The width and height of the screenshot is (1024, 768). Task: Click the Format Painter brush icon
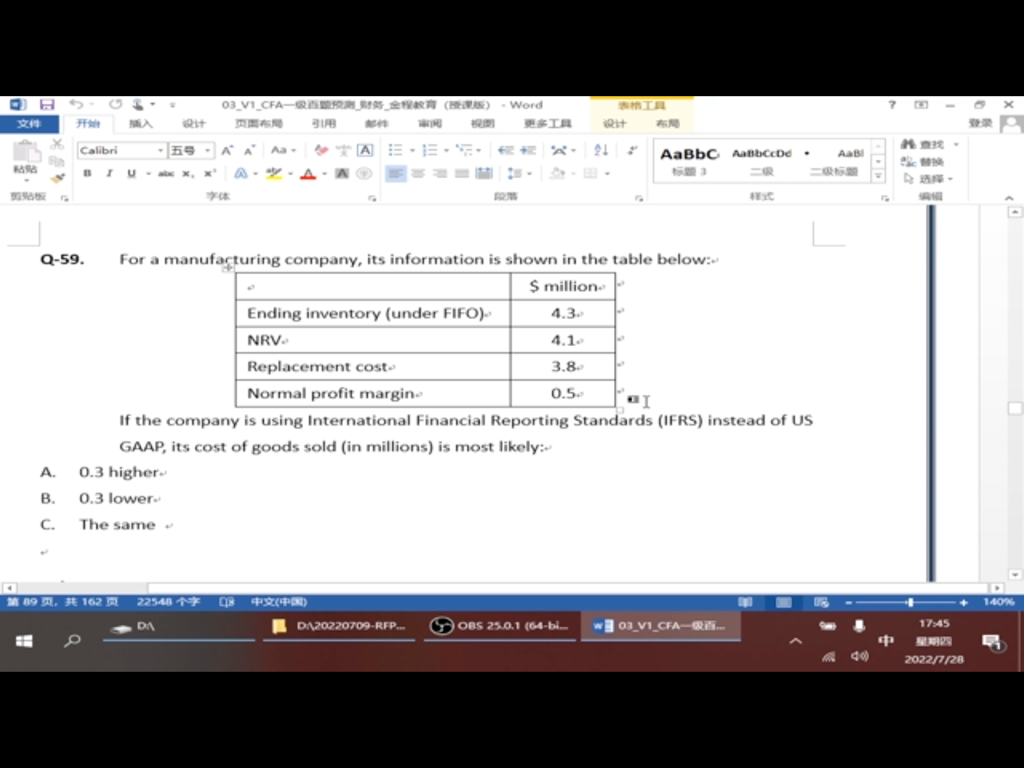point(57,177)
